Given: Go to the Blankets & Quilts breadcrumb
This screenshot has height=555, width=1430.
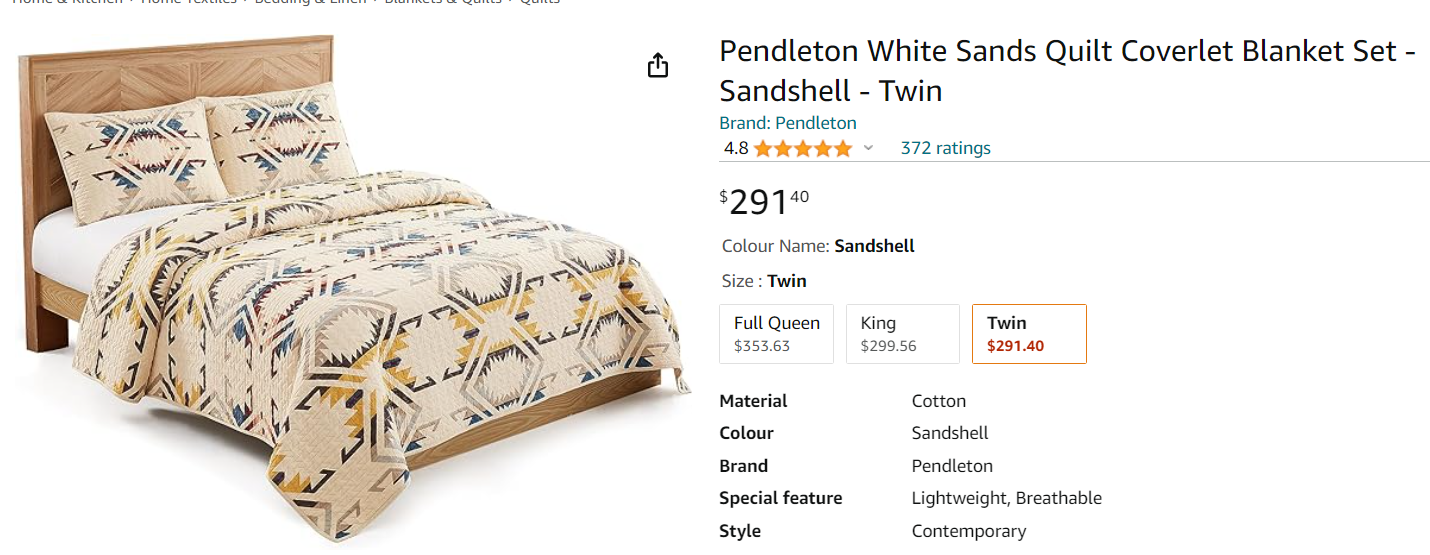Looking at the screenshot, I should point(439,1).
